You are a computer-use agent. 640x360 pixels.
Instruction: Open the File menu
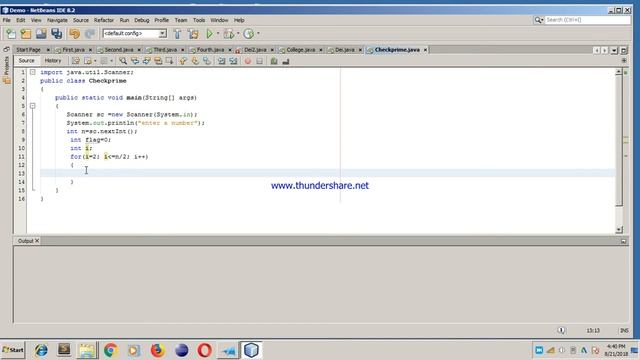tap(7, 20)
